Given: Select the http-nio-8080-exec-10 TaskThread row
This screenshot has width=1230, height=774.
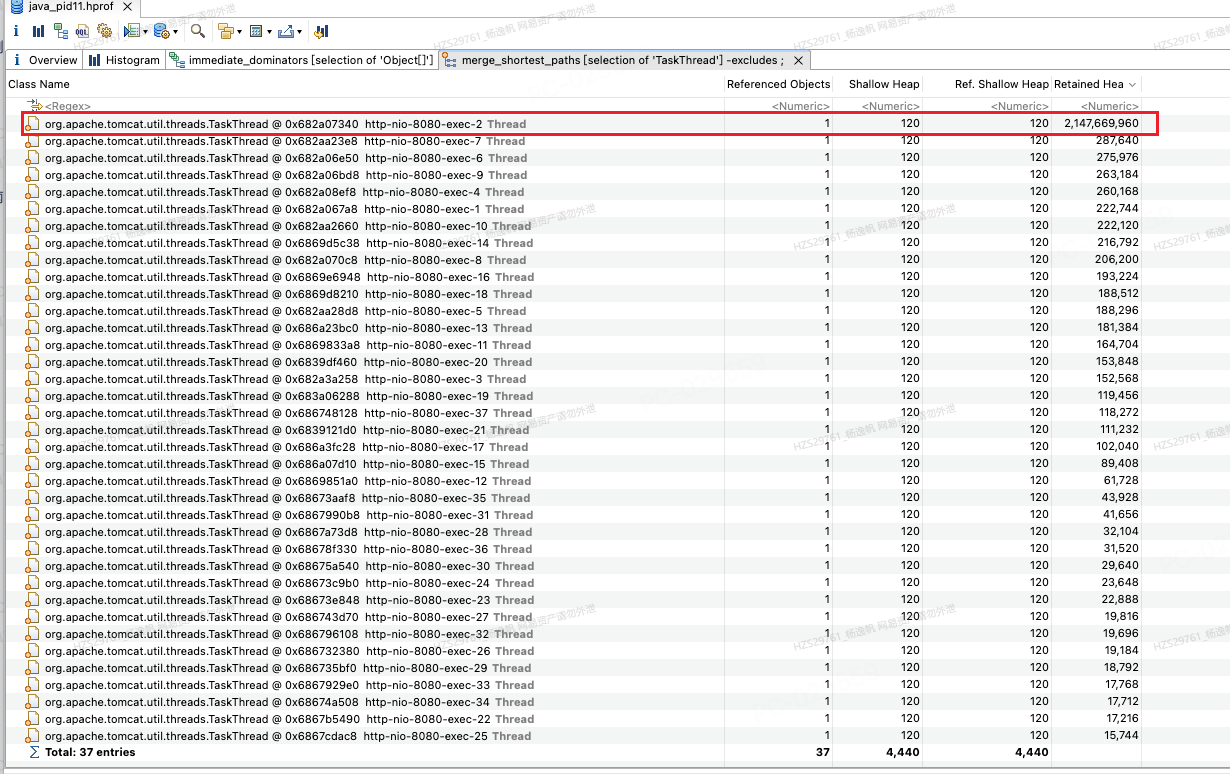Looking at the screenshot, I should [x=572, y=226].
